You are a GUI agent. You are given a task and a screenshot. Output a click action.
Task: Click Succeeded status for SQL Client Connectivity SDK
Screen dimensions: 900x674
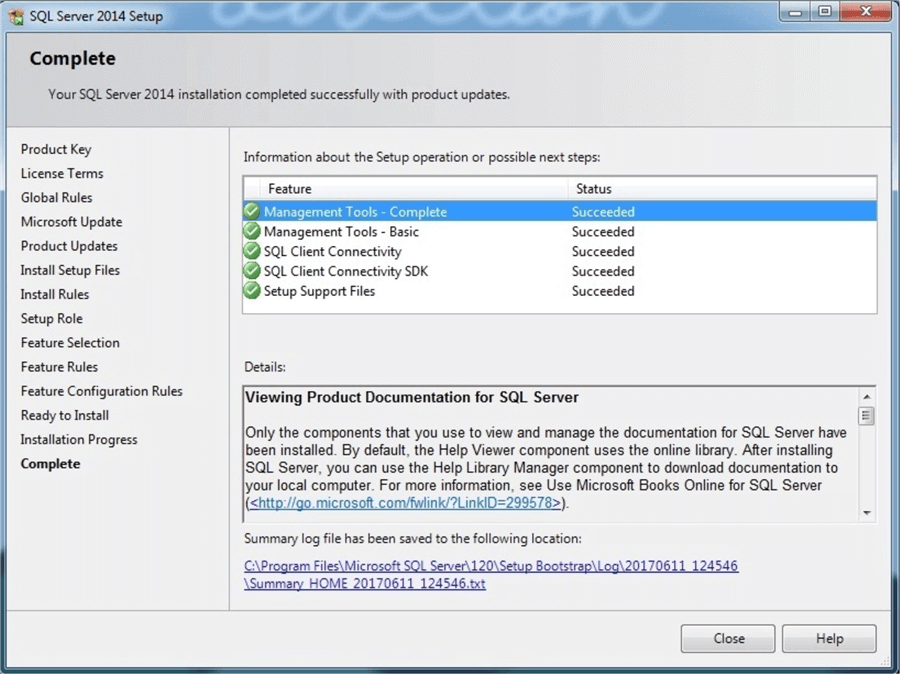tap(603, 272)
